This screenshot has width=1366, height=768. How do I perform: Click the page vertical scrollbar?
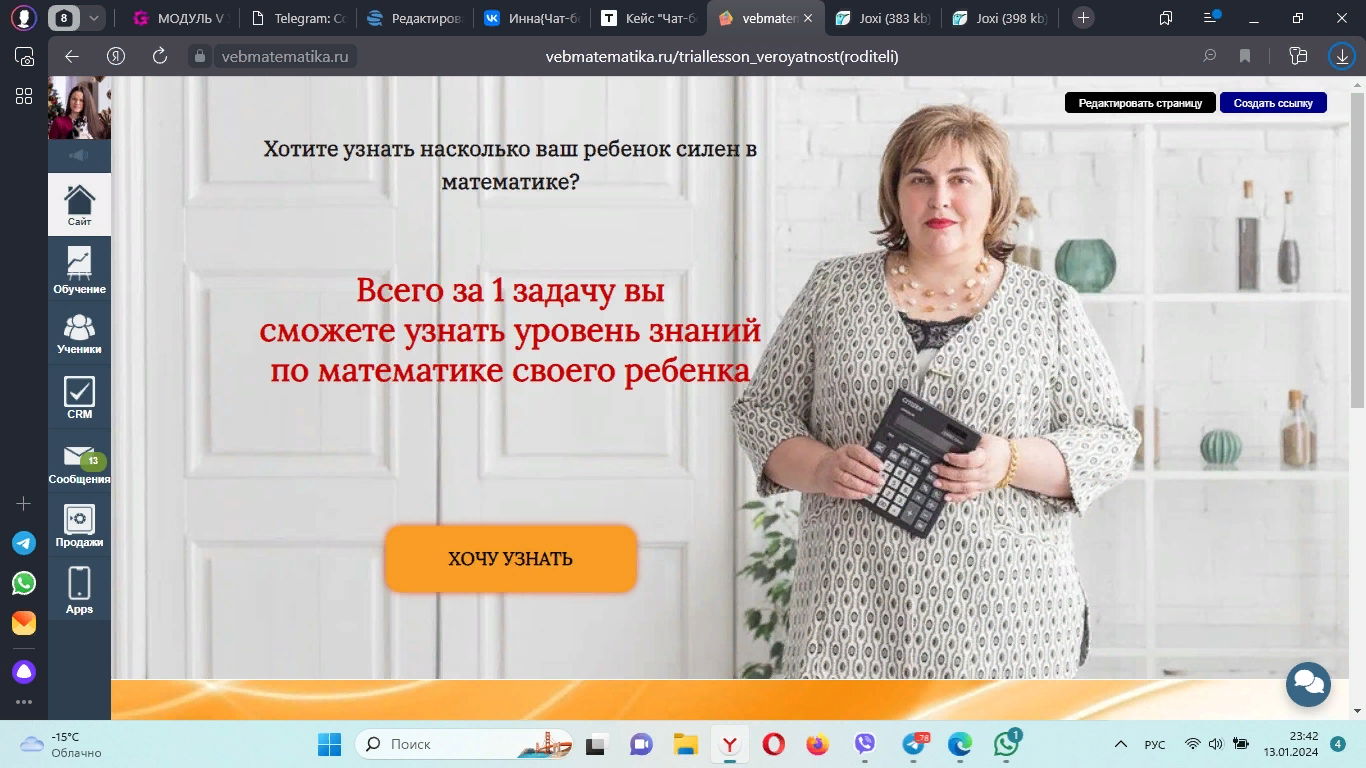tap(1357, 250)
